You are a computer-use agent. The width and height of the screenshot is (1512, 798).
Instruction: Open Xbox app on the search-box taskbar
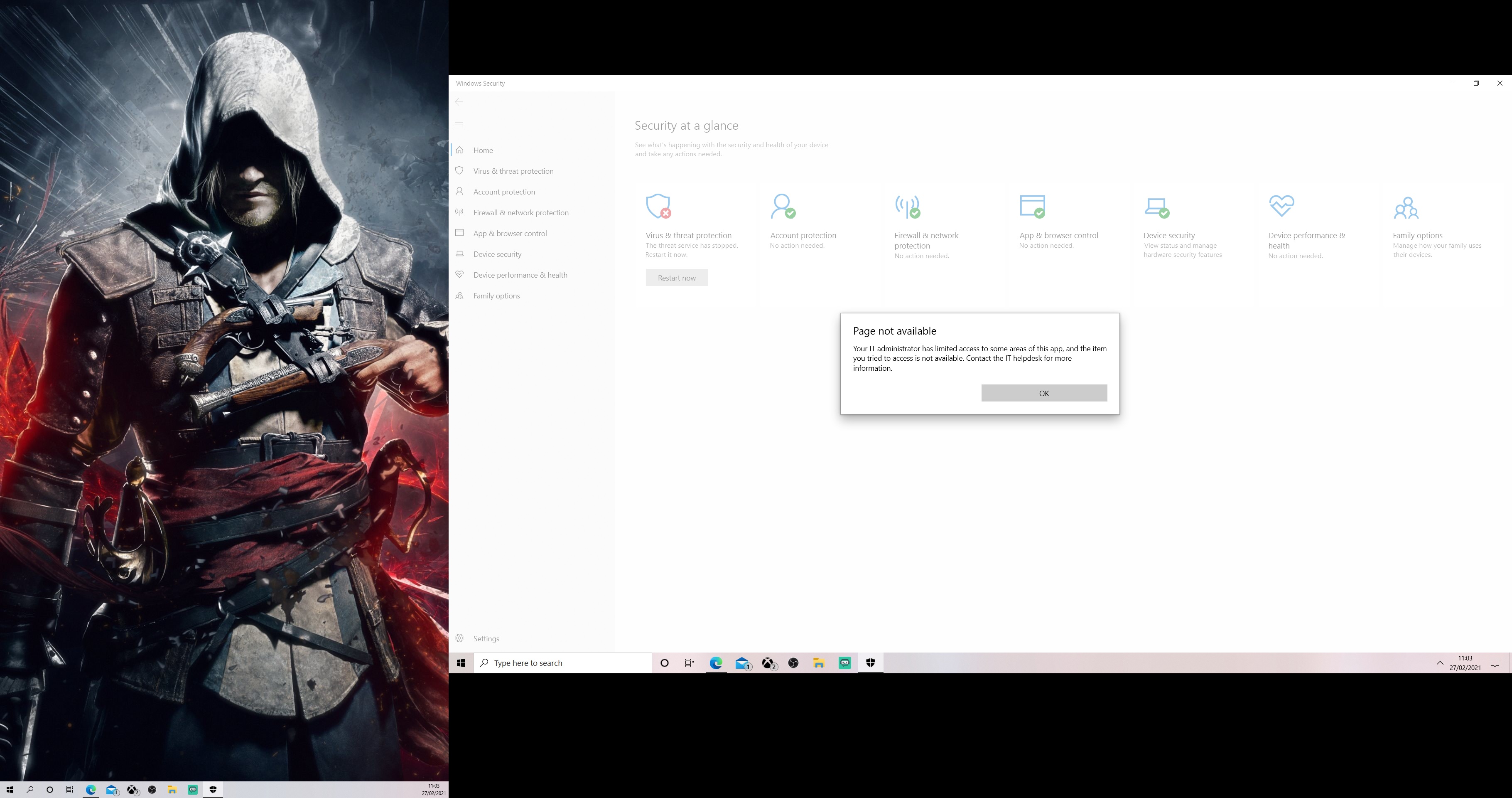point(768,663)
